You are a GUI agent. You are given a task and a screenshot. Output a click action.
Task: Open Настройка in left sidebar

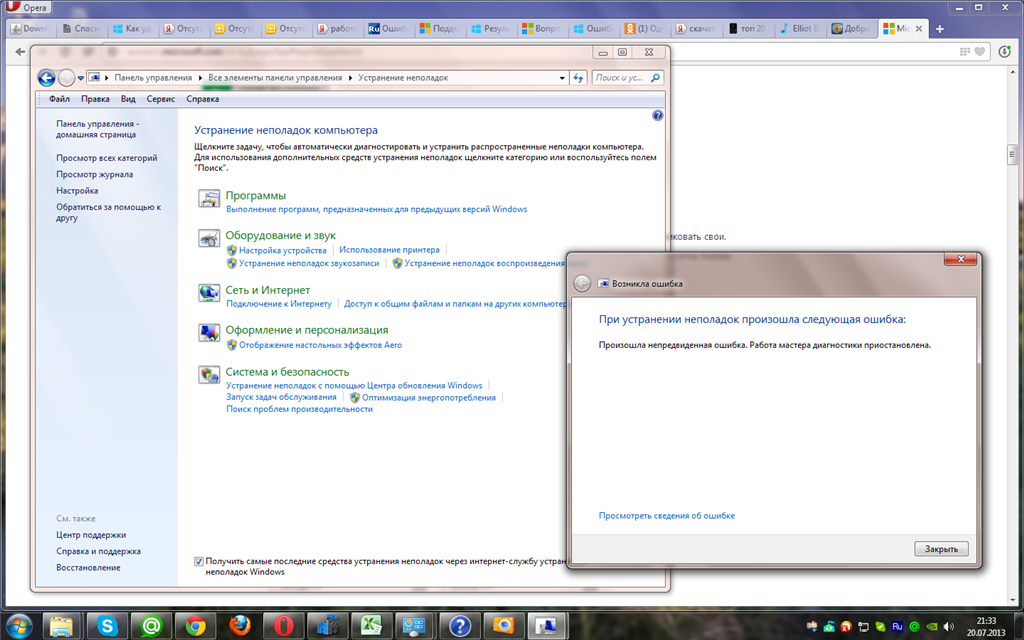coord(77,191)
